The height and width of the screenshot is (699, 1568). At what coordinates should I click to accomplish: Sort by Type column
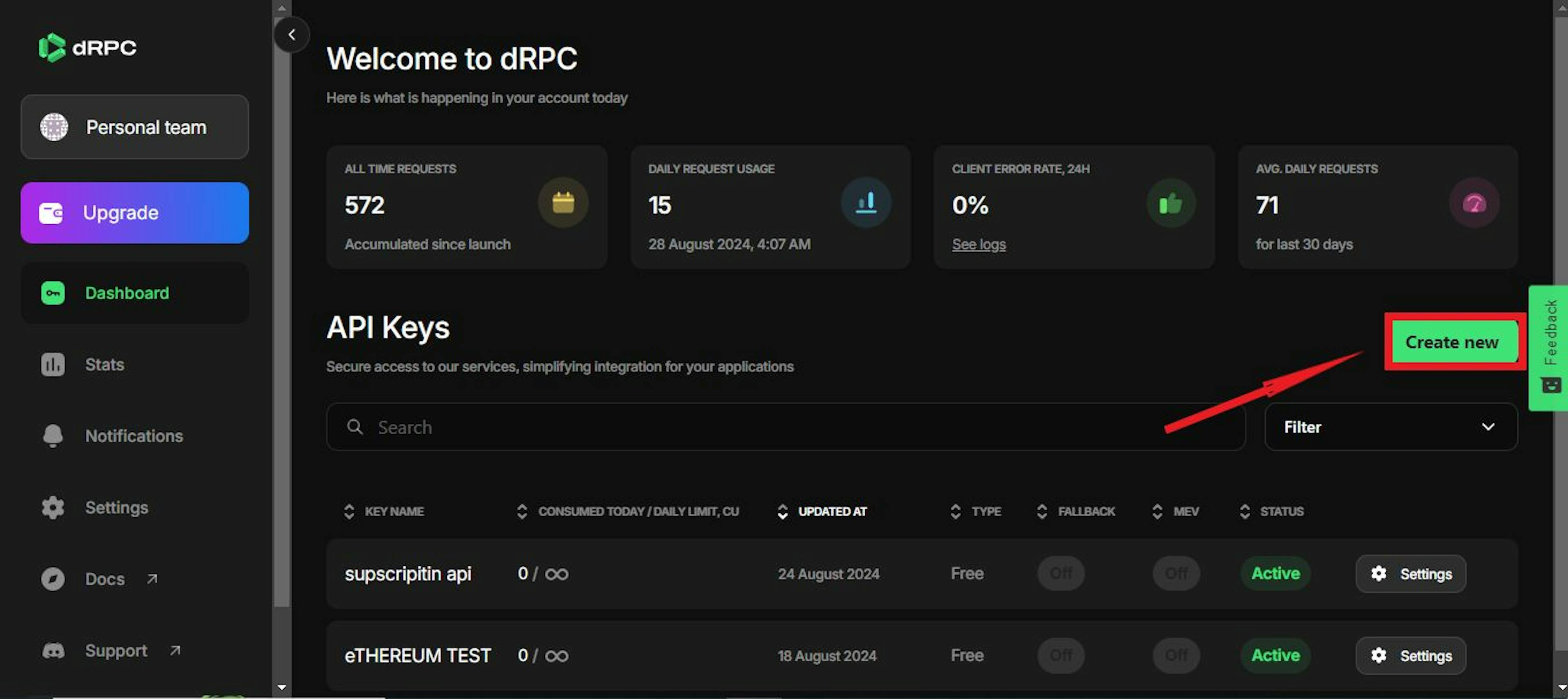click(x=976, y=511)
